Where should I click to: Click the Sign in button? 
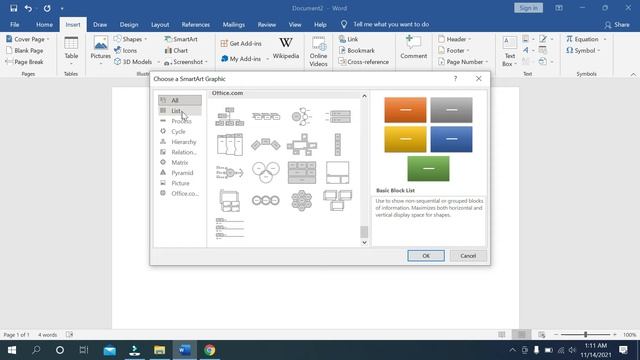point(528,8)
